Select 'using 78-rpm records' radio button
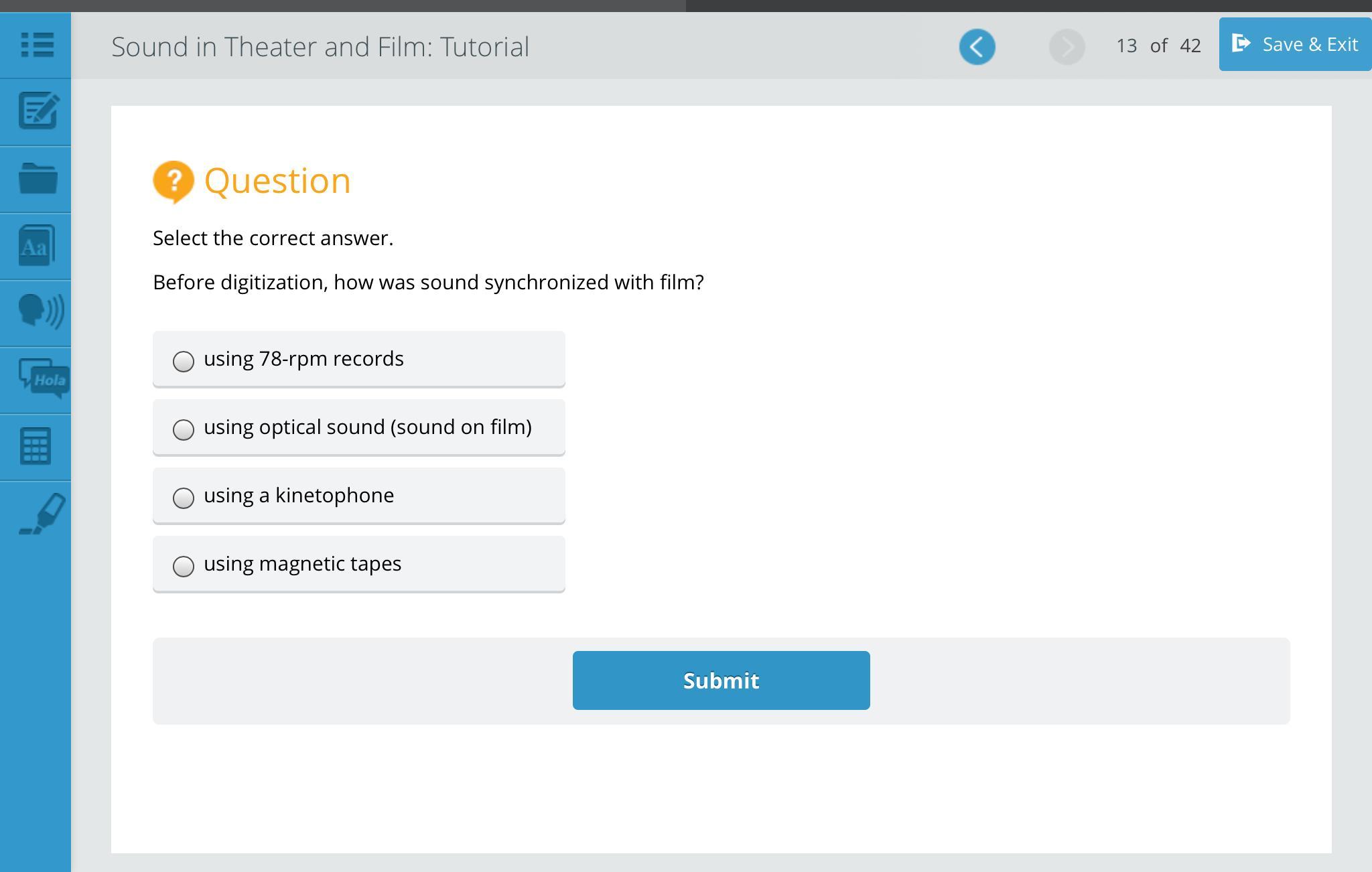Image resolution: width=1372 pixels, height=872 pixels. [x=184, y=361]
